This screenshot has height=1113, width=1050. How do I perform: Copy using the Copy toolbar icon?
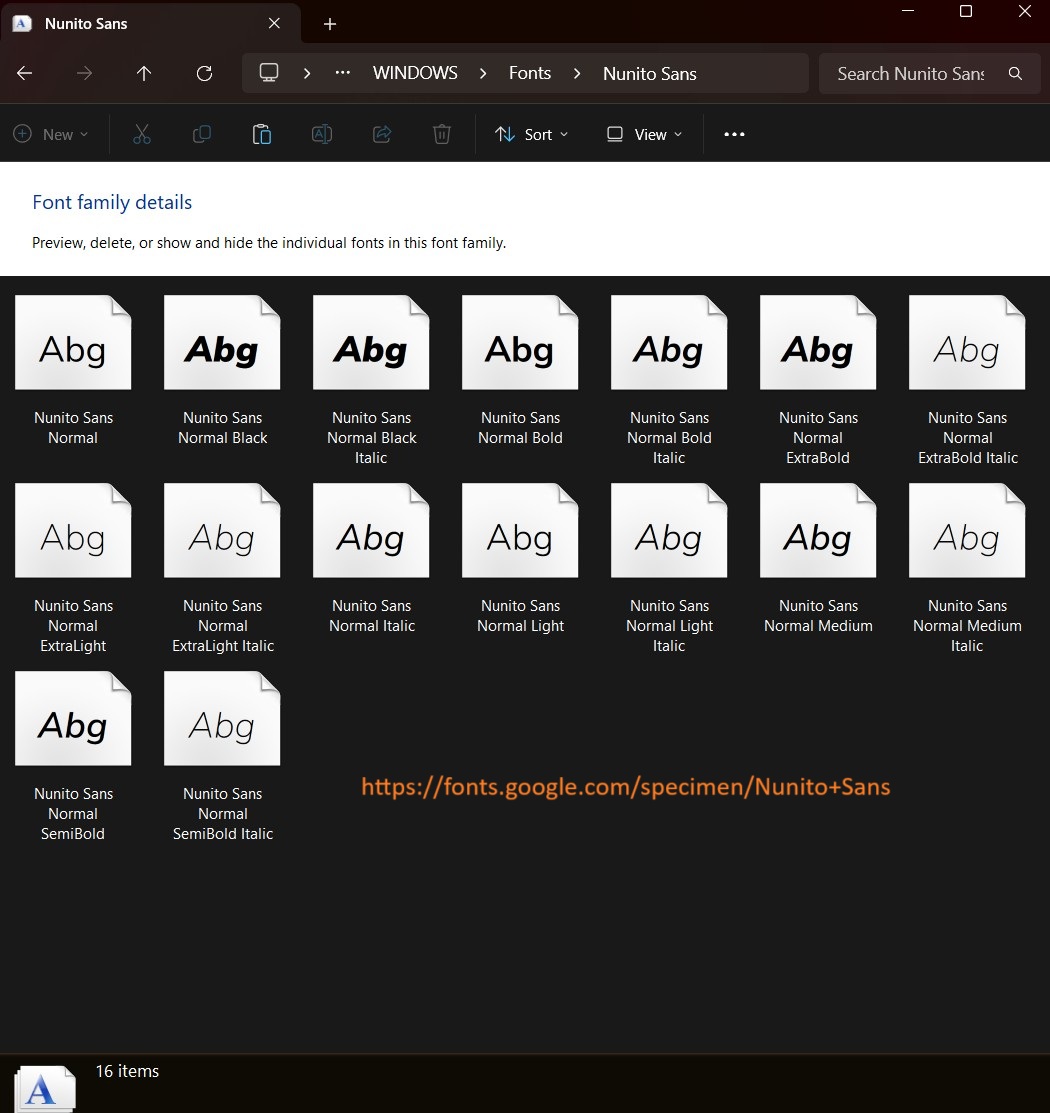[x=201, y=133]
